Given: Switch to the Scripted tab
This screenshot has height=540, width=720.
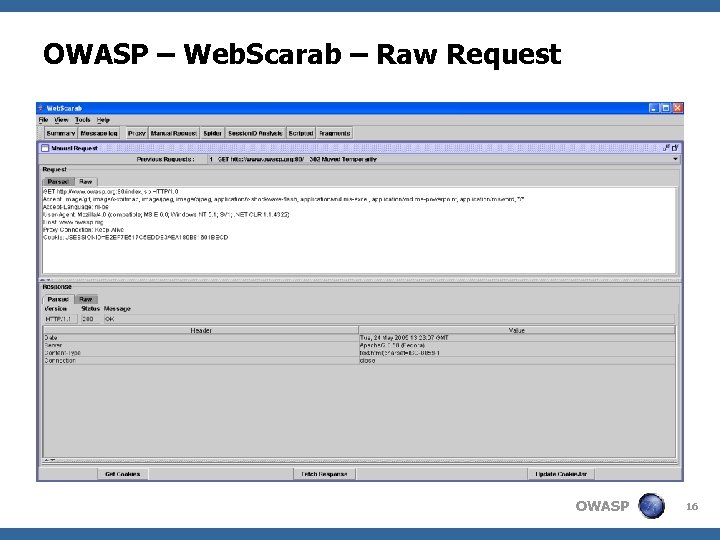Looking at the screenshot, I should pos(301,133).
